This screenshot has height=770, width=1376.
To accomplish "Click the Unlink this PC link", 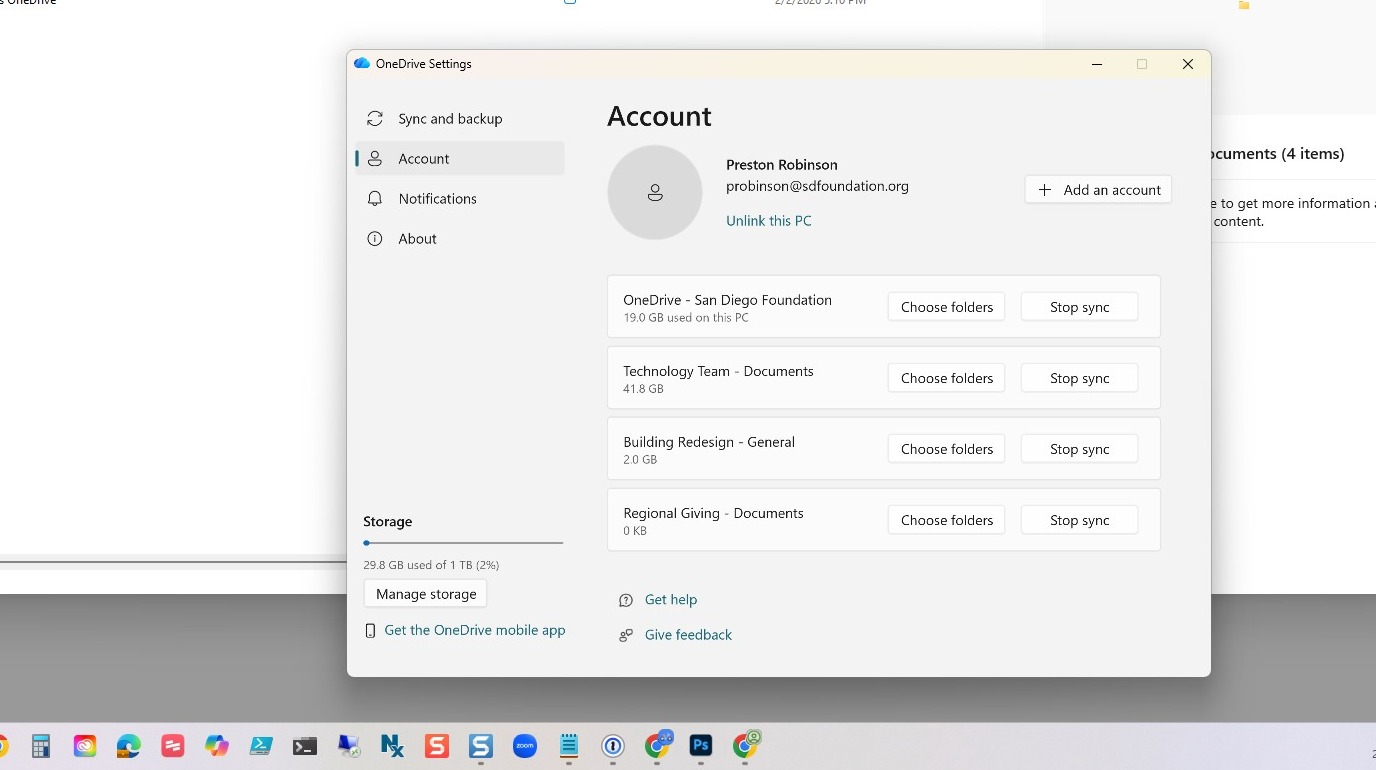I will (x=769, y=221).
